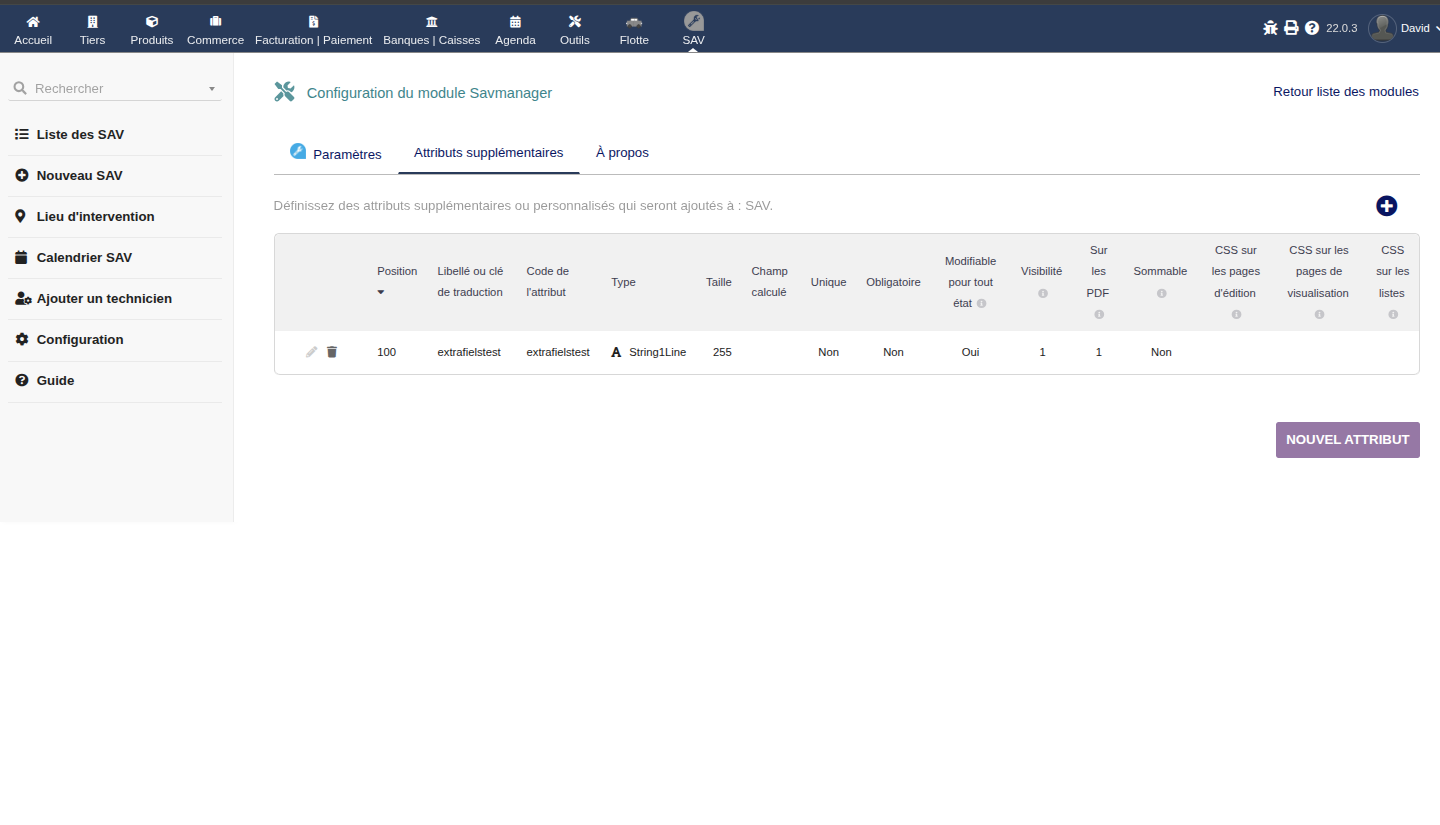Open the Outils module in top menu
1440x825 pixels.
[574, 29]
